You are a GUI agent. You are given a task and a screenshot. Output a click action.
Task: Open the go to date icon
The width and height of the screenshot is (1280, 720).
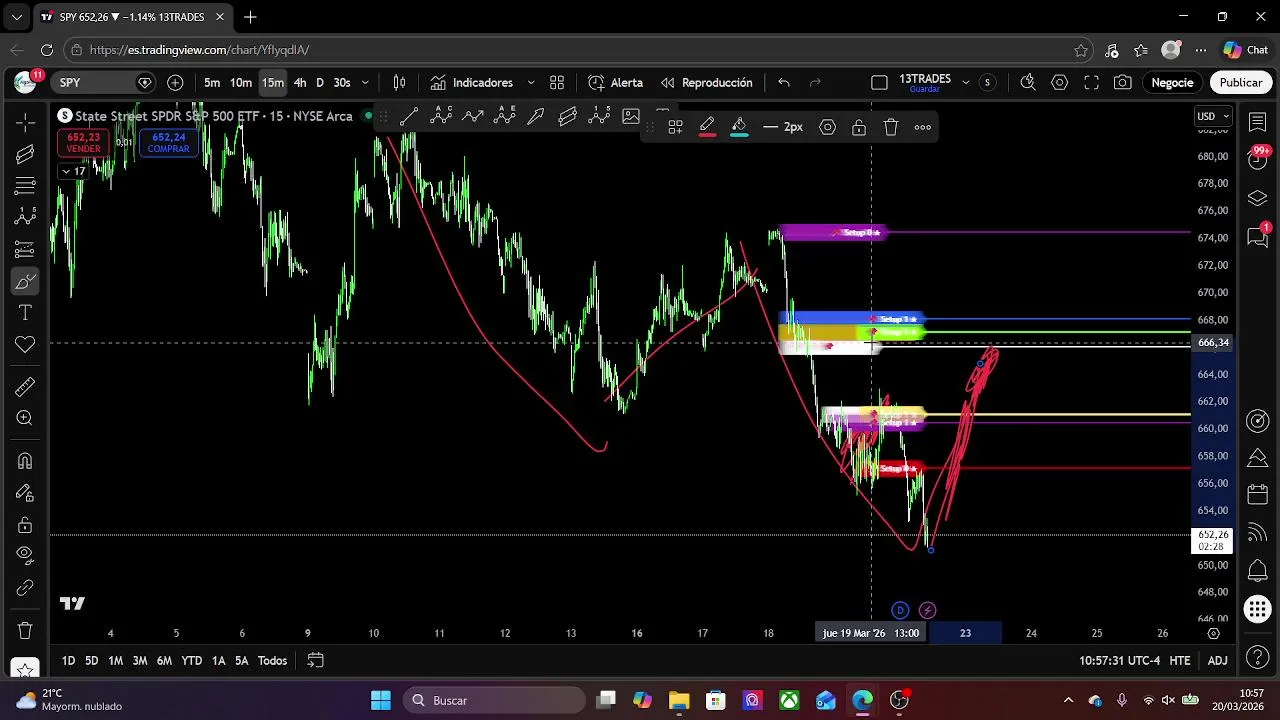point(315,661)
